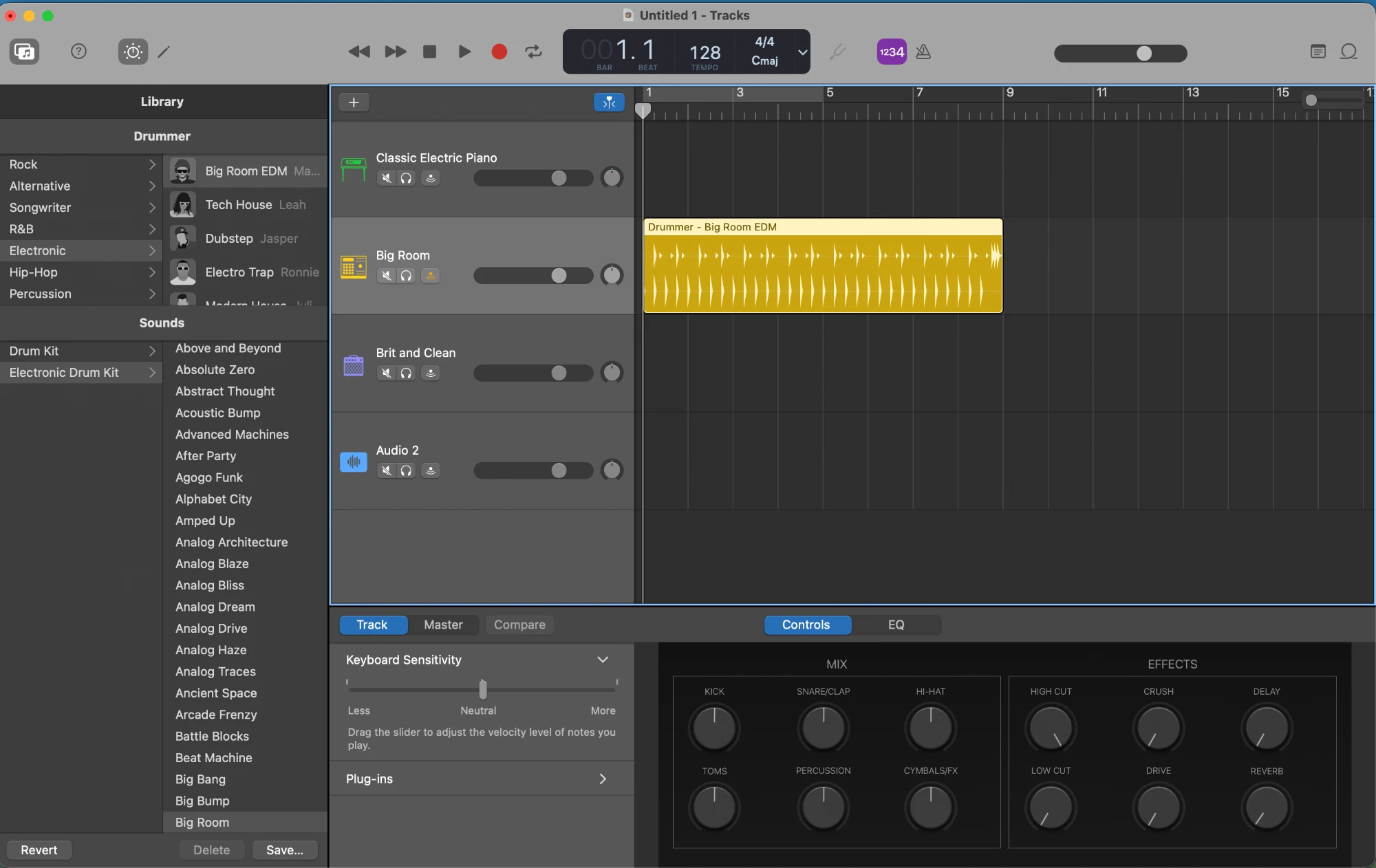The height and width of the screenshot is (868, 1376).
Task: Click the tuner icon
Action: [838, 52]
